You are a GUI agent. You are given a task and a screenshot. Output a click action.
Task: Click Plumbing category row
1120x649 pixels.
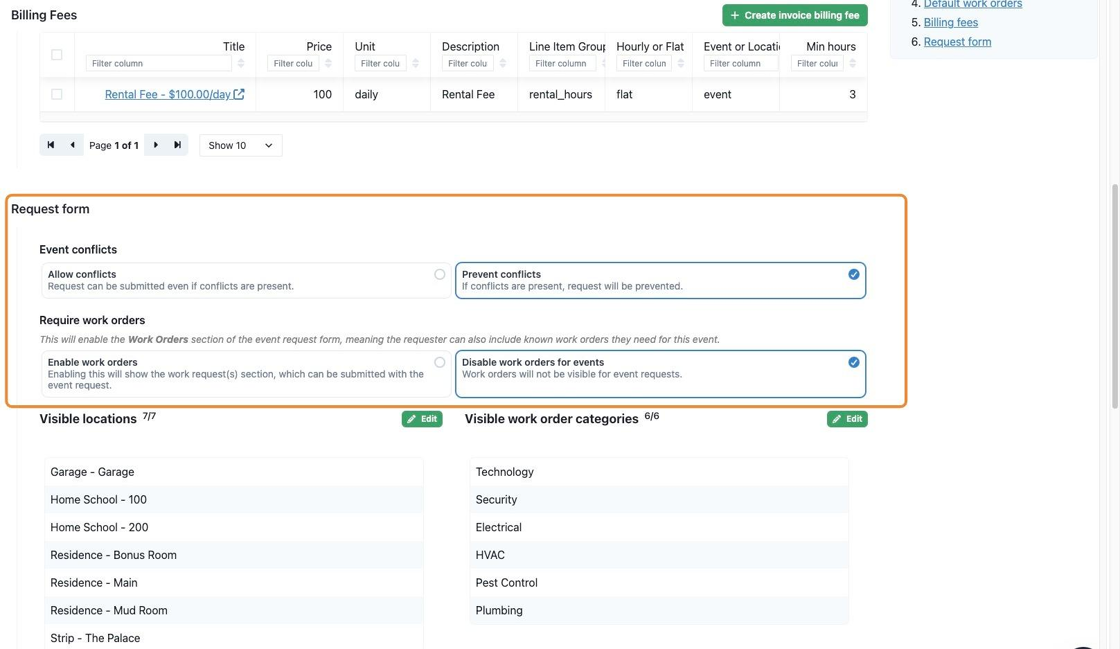pyautogui.click(x=659, y=610)
